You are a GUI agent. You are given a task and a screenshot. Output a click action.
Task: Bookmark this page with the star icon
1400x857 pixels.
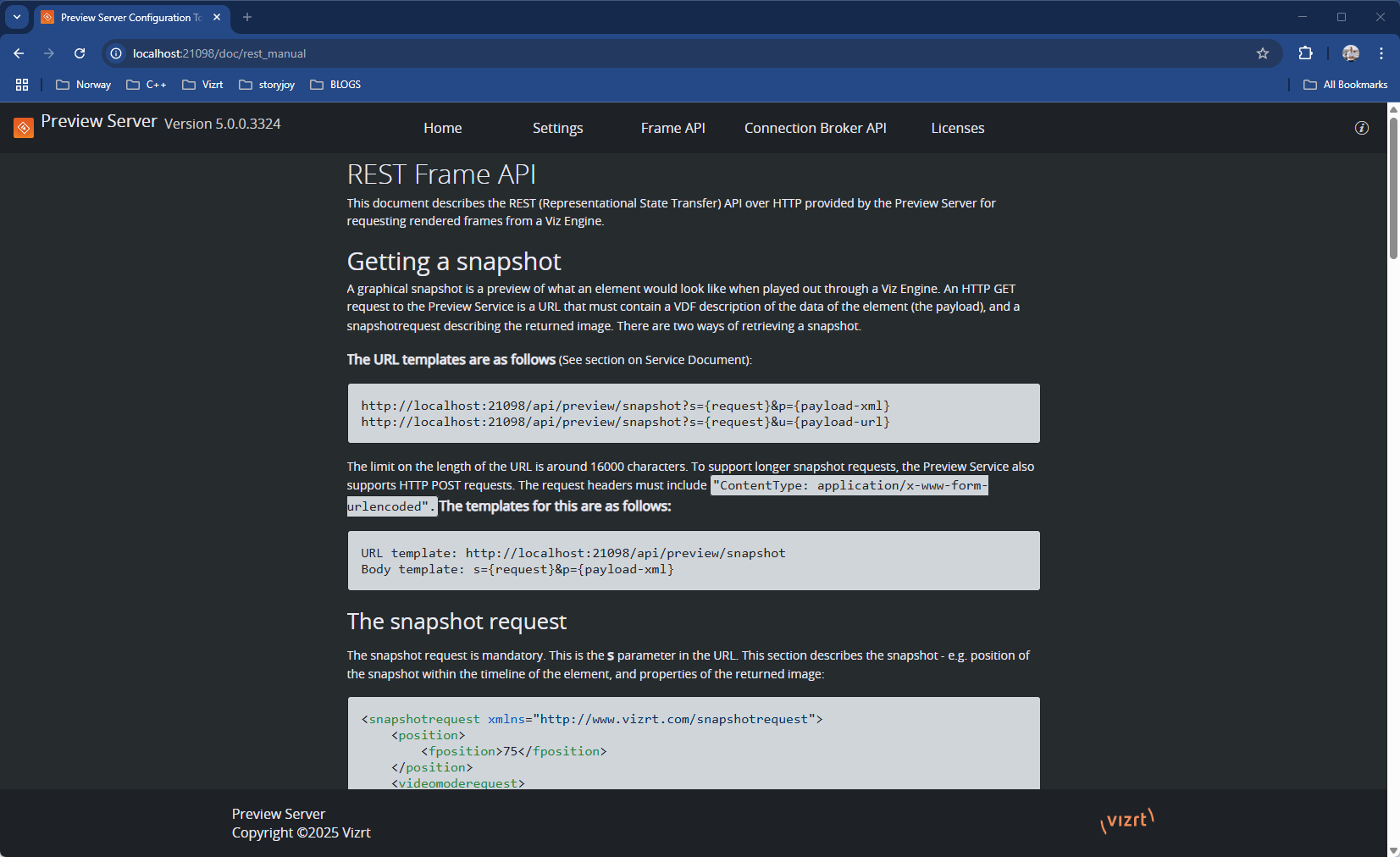click(x=1263, y=53)
